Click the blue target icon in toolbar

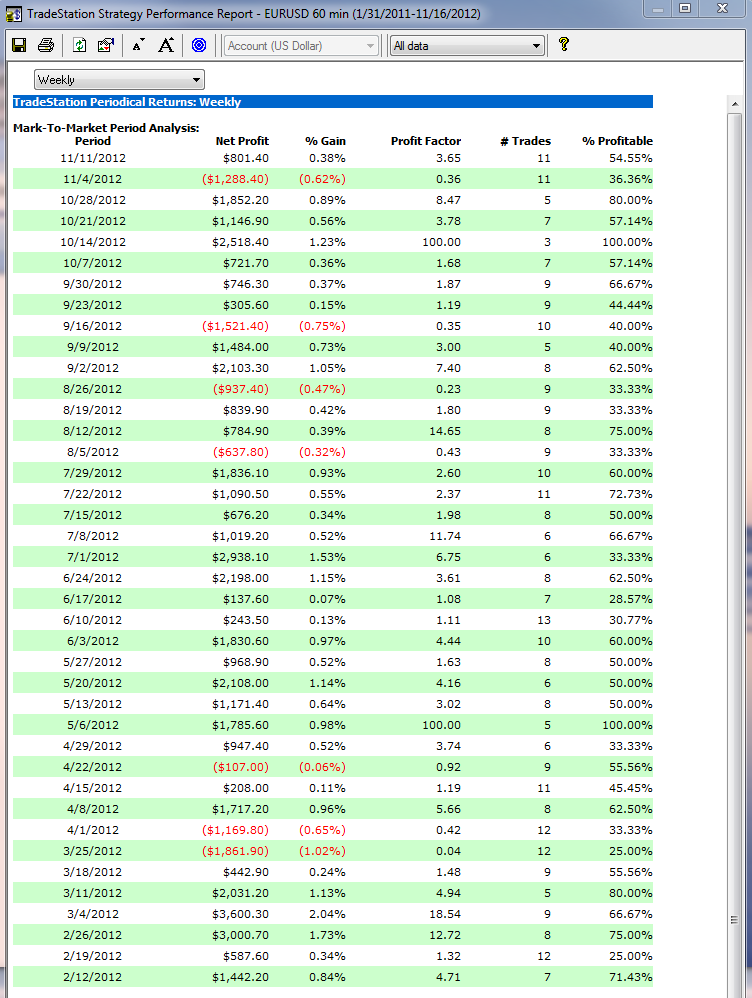[x=198, y=45]
